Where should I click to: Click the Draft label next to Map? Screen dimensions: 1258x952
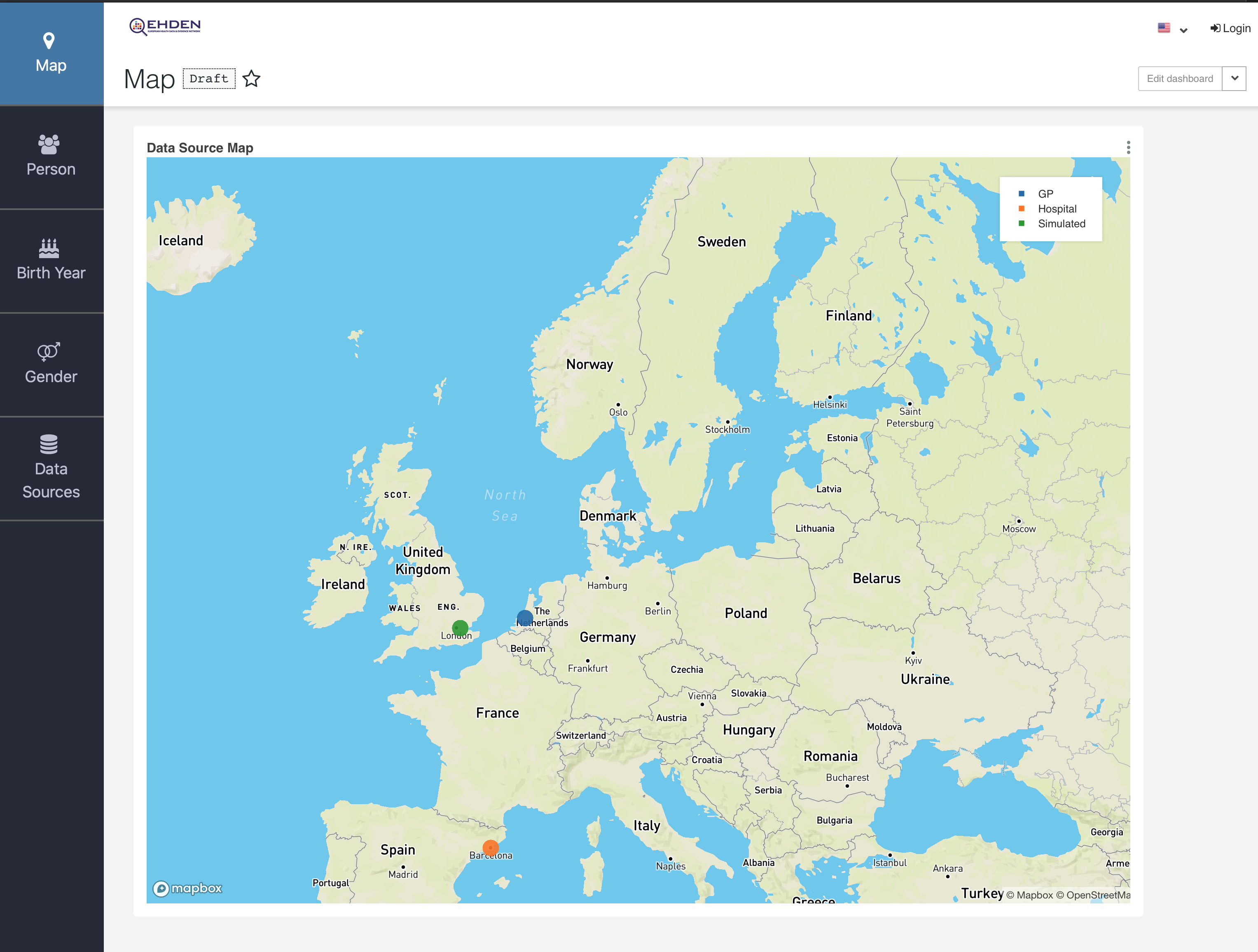point(209,78)
